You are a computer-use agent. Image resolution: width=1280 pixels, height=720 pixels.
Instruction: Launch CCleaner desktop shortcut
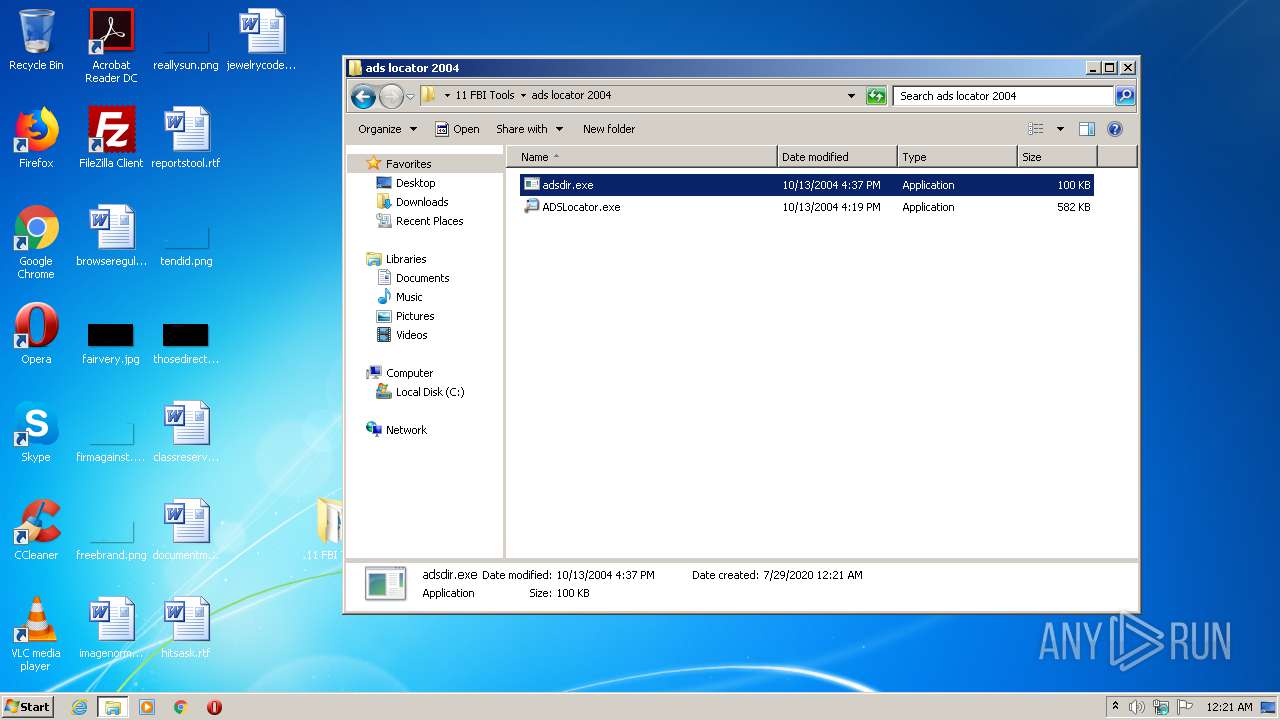(36, 530)
